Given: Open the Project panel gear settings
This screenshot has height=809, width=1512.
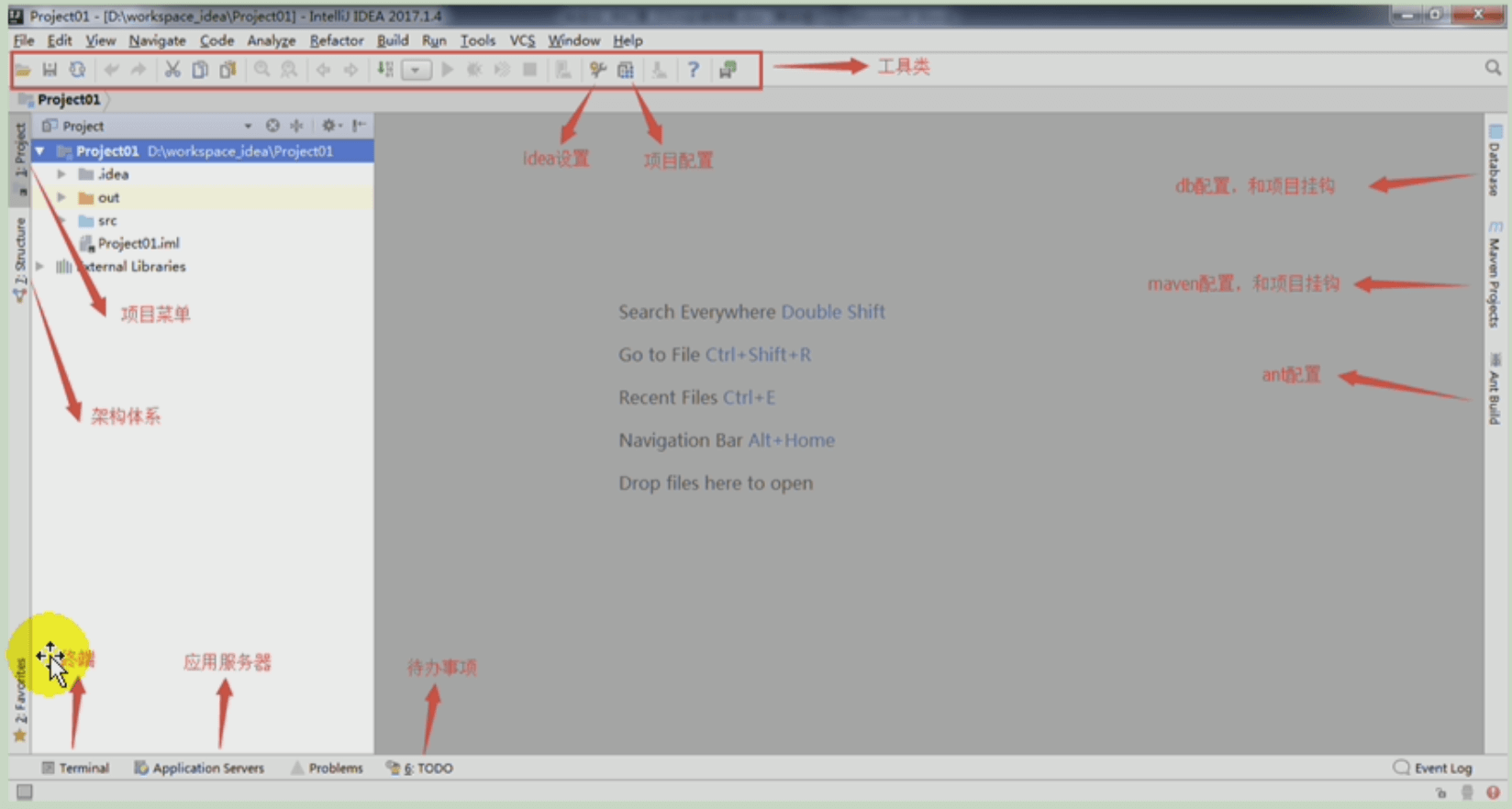Looking at the screenshot, I should click(330, 126).
